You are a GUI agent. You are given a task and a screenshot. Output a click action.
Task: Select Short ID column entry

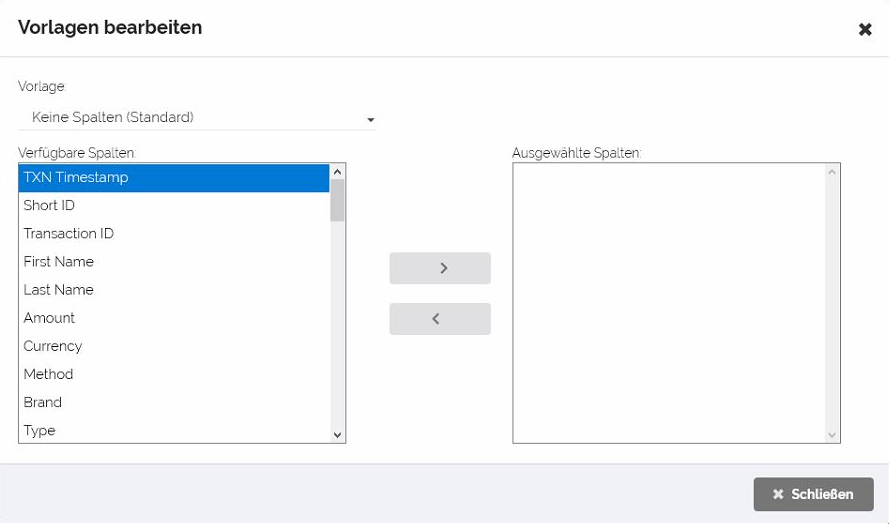coord(174,206)
